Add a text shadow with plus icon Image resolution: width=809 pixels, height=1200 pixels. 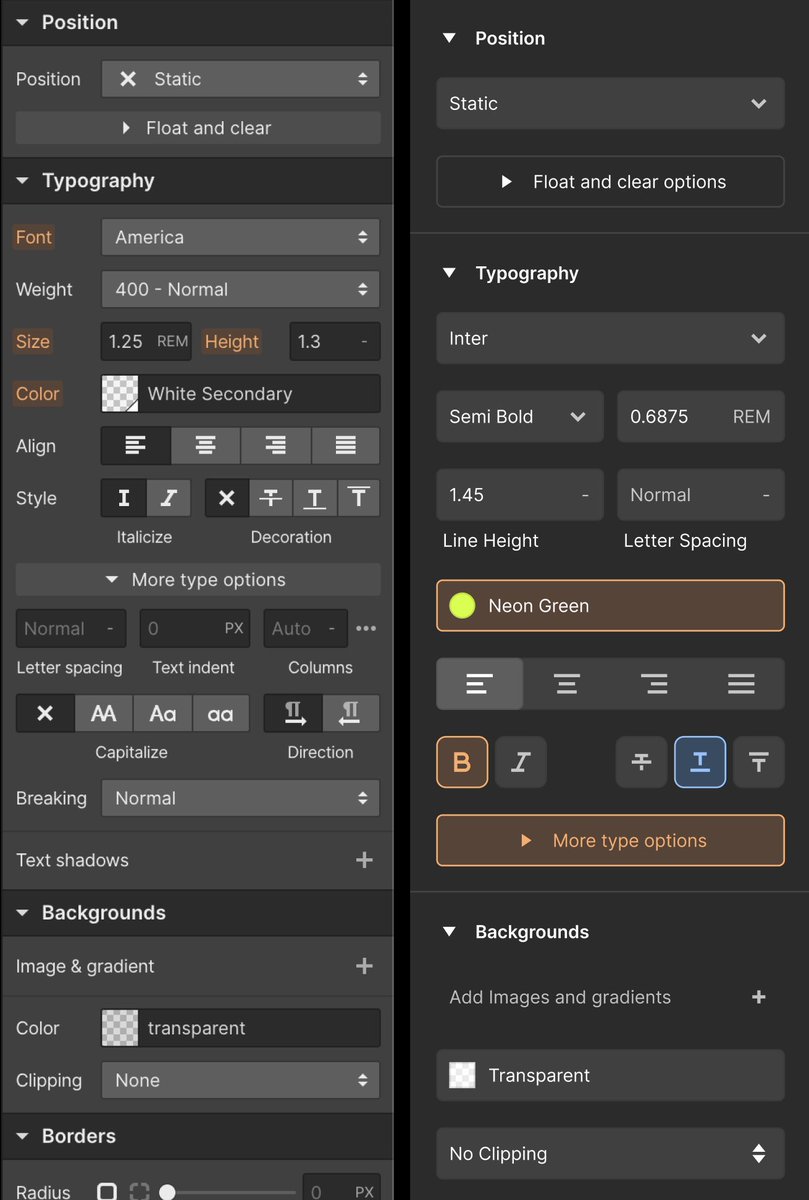[364, 860]
